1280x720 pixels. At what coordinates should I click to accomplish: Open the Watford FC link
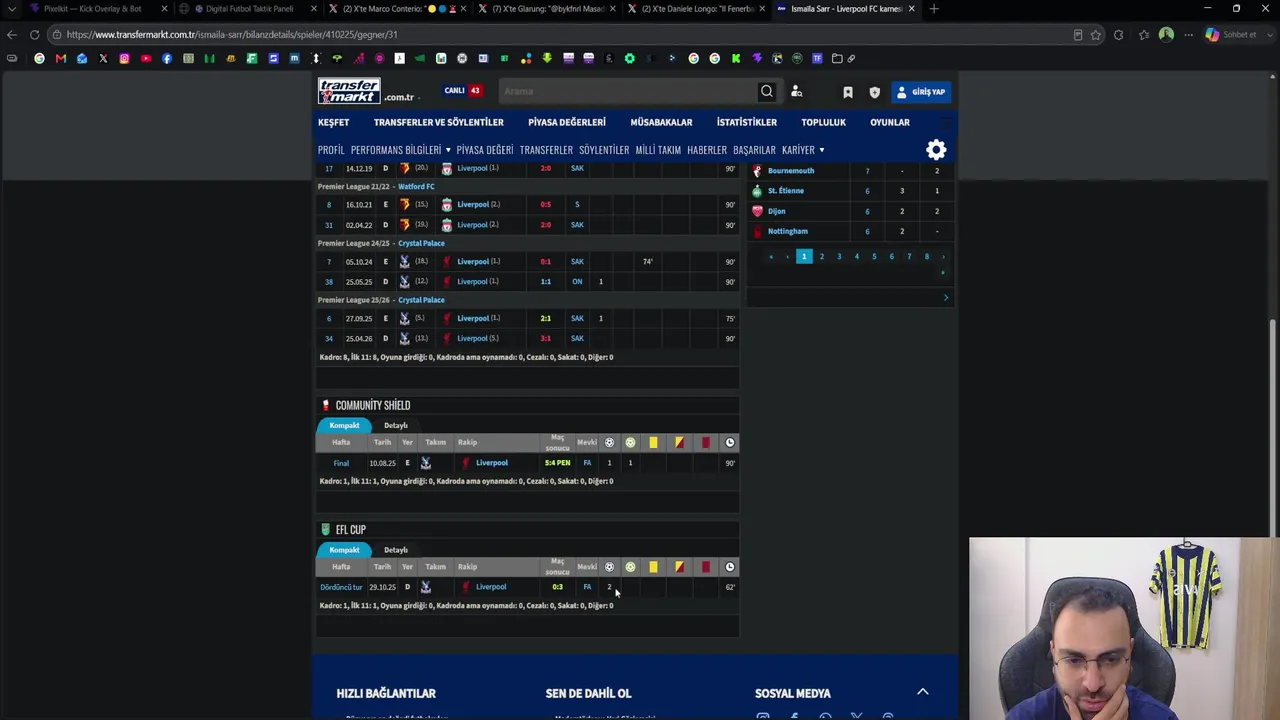pyautogui.click(x=416, y=187)
